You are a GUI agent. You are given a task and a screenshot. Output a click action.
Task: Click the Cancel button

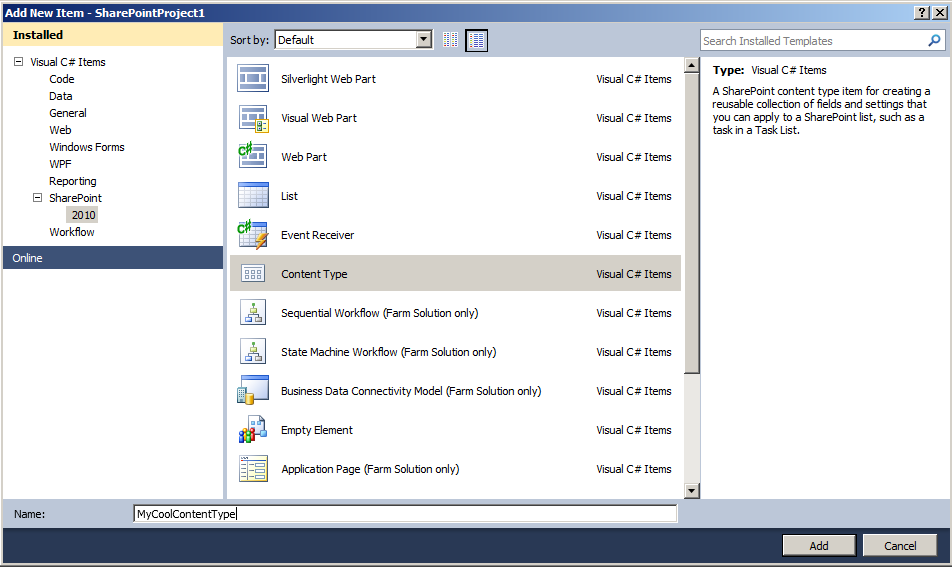pos(900,545)
